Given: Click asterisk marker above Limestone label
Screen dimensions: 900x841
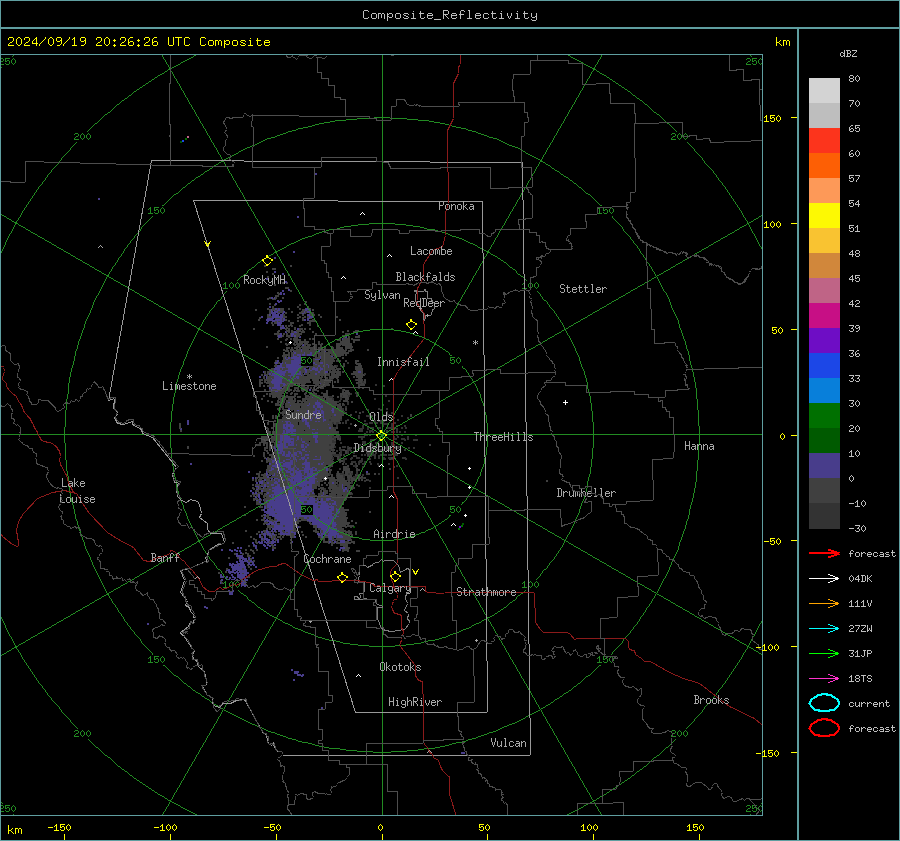Looking at the screenshot, I should (x=189, y=377).
